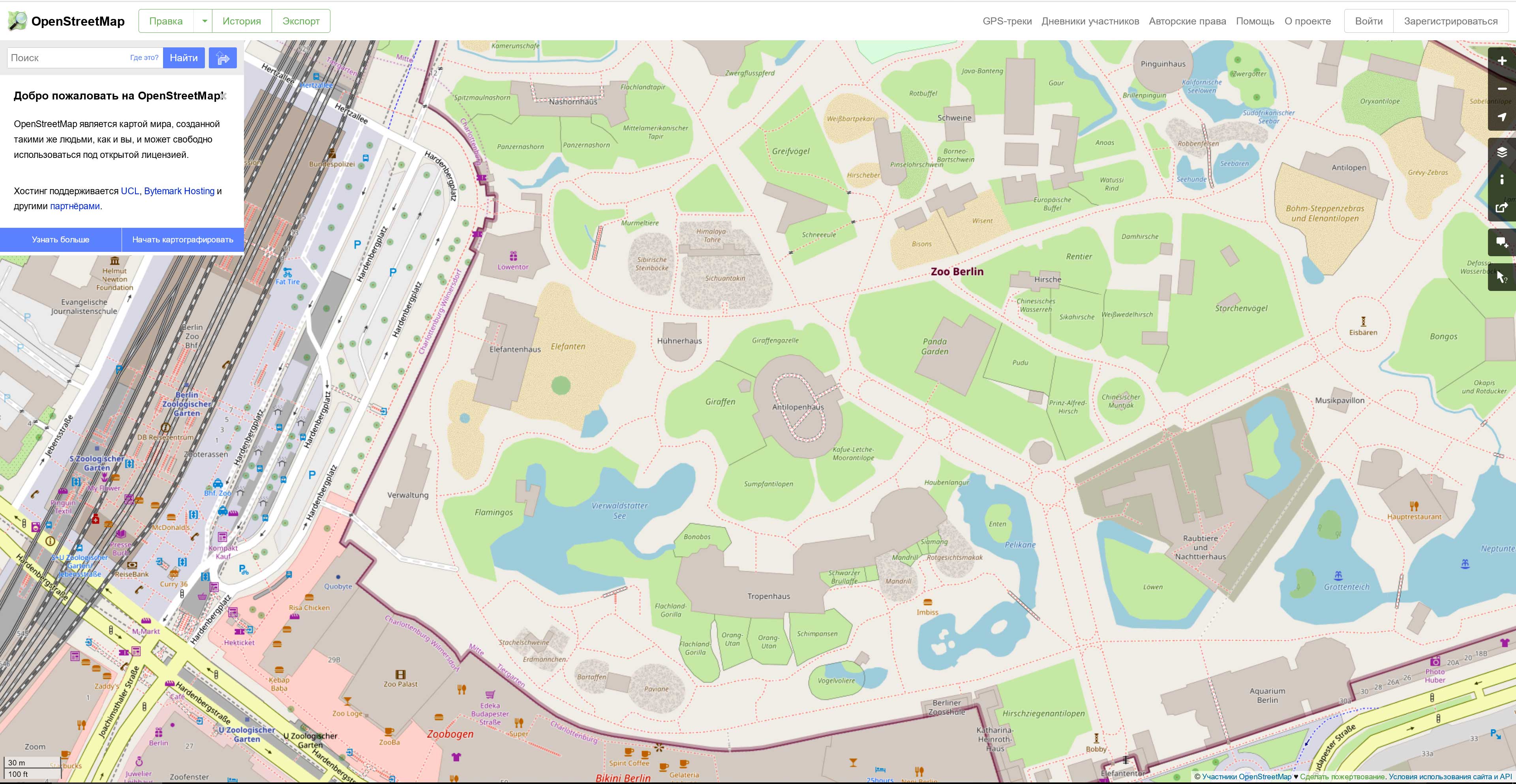Click the directions arrow button

click(222, 58)
